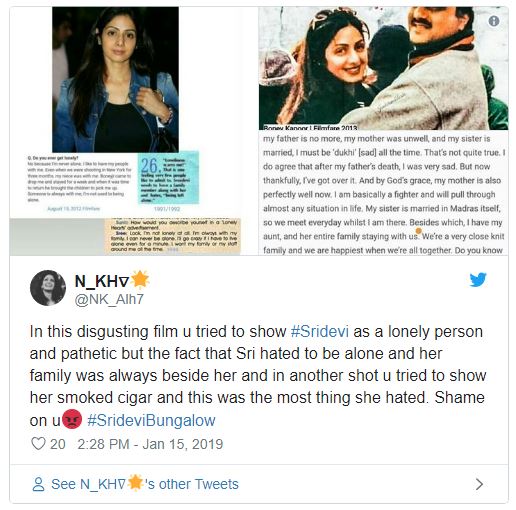This screenshot has height=510, width=516.
Task: Open the photo of woman in denim jacket
Action: click(115, 80)
